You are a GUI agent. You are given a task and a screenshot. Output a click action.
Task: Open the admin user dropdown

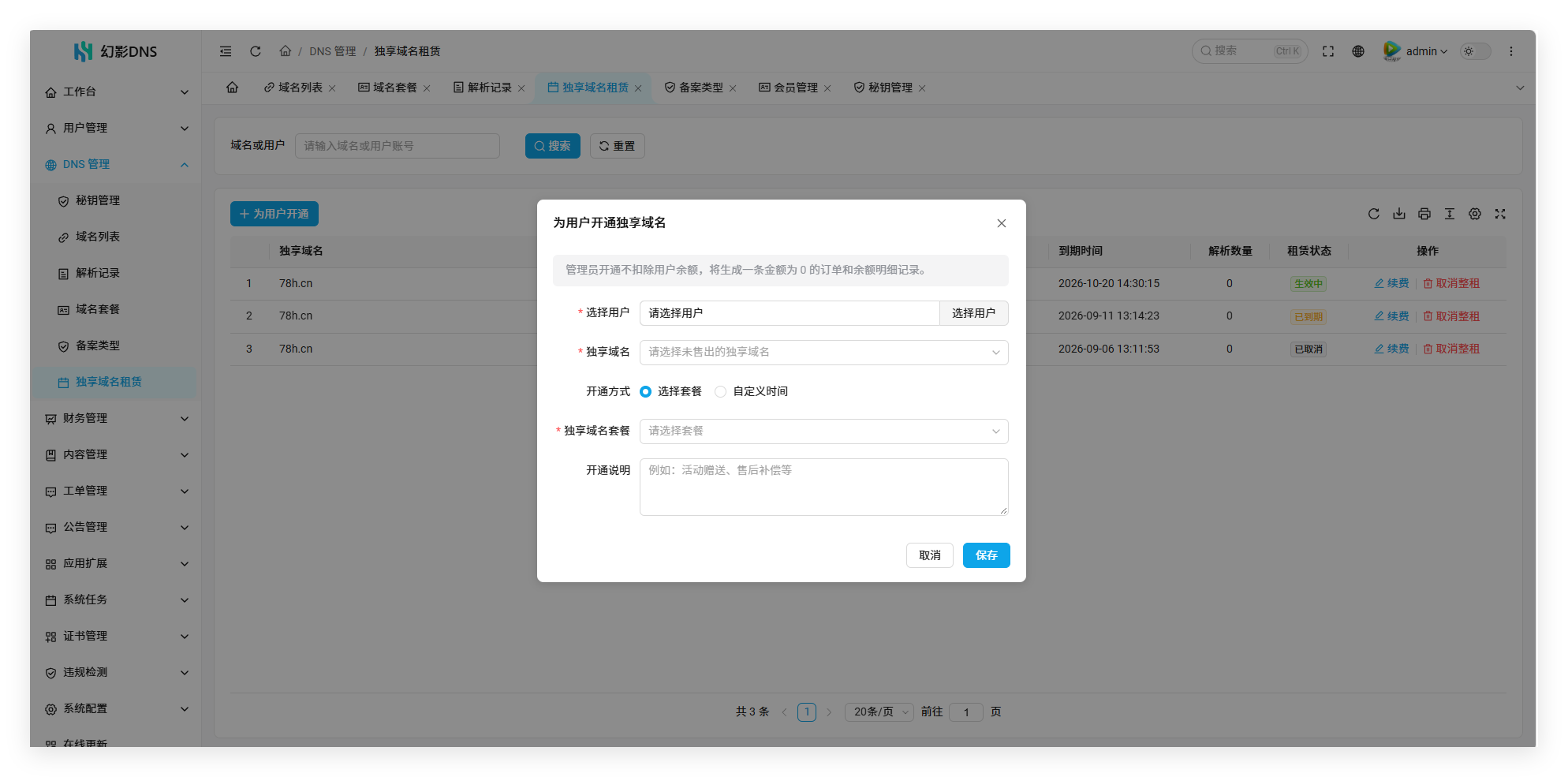(x=1417, y=51)
